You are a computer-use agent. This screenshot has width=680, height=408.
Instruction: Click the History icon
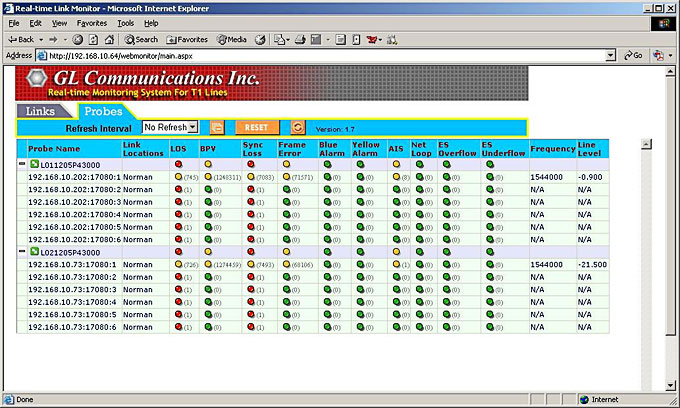click(x=260, y=40)
